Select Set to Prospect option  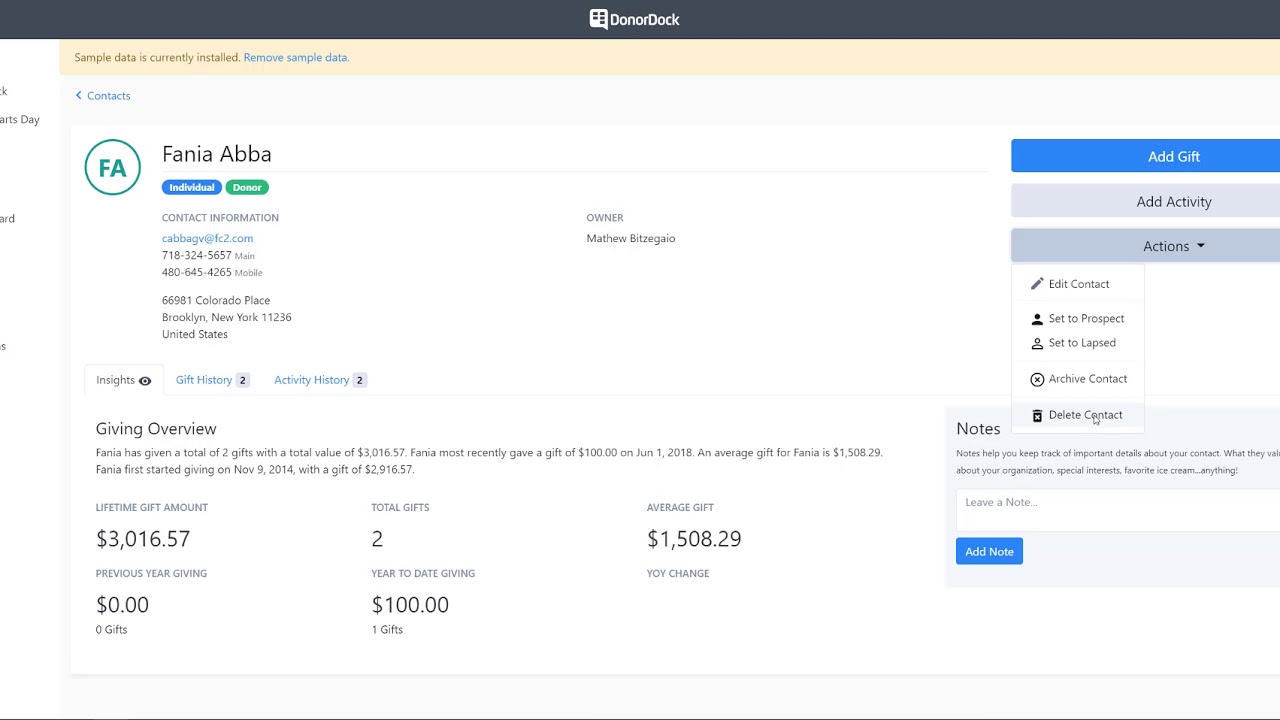pos(1078,318)
